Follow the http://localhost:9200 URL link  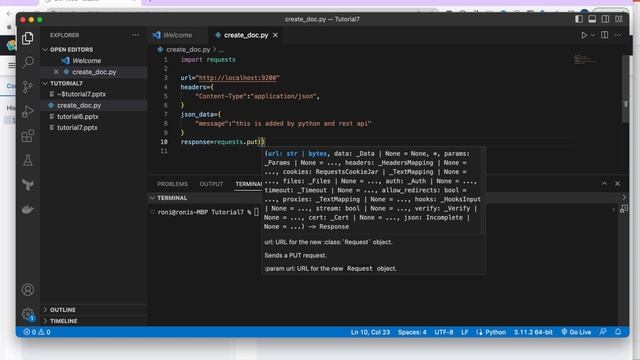(238, 78)
